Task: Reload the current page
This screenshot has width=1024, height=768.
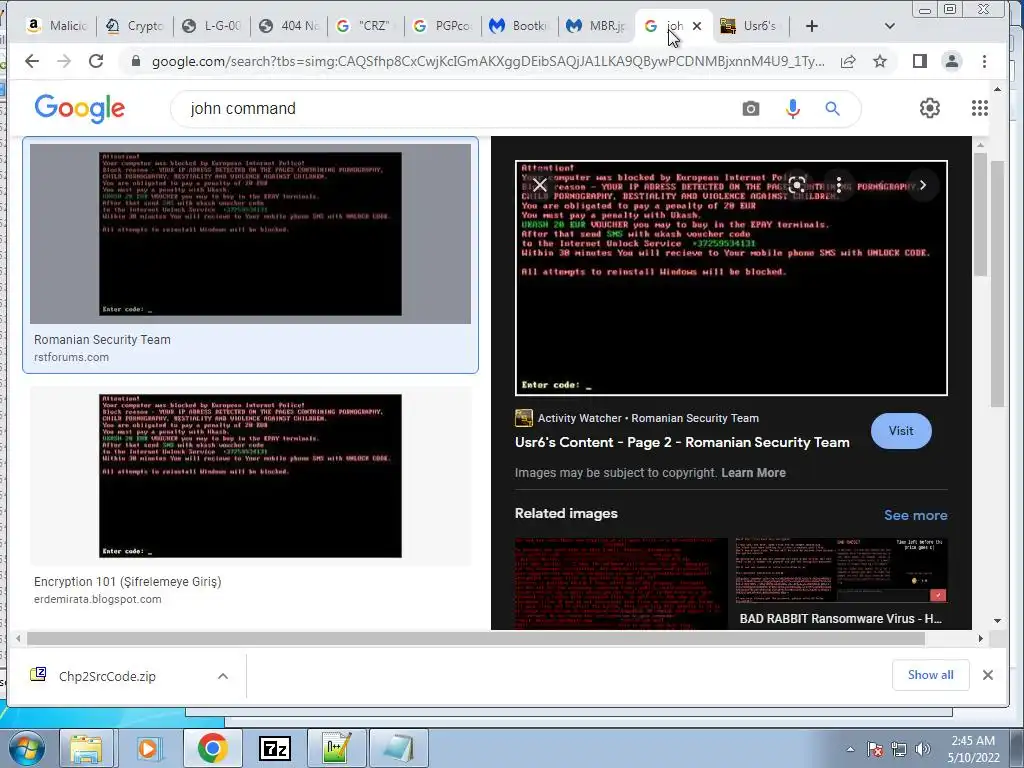Action: click(96, 61)
